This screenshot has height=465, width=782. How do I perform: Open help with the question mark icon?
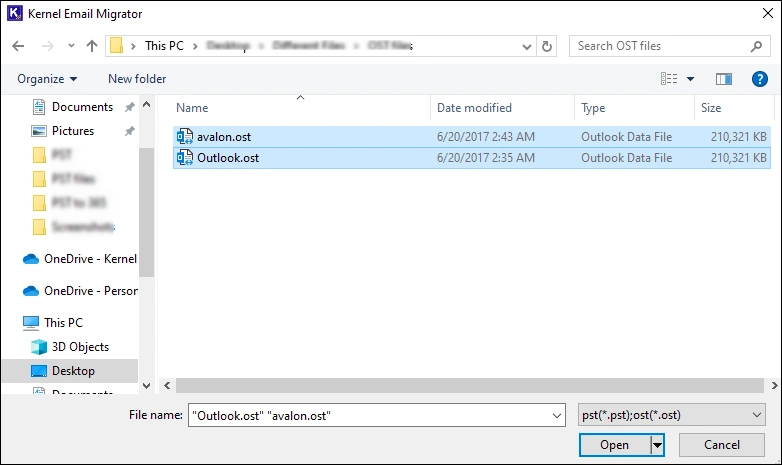pos(760,79)
